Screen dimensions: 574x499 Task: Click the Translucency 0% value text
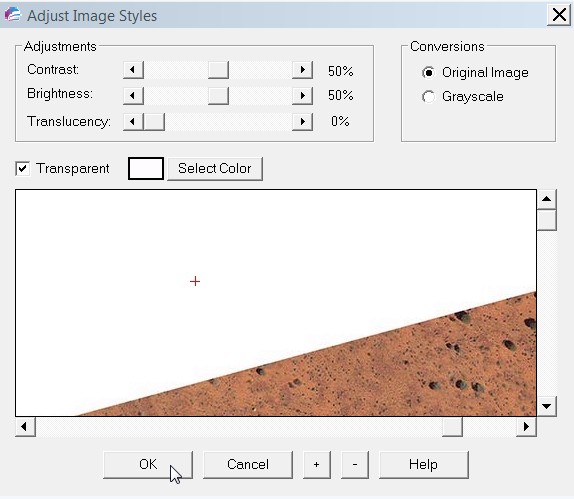tap(340, 121)
